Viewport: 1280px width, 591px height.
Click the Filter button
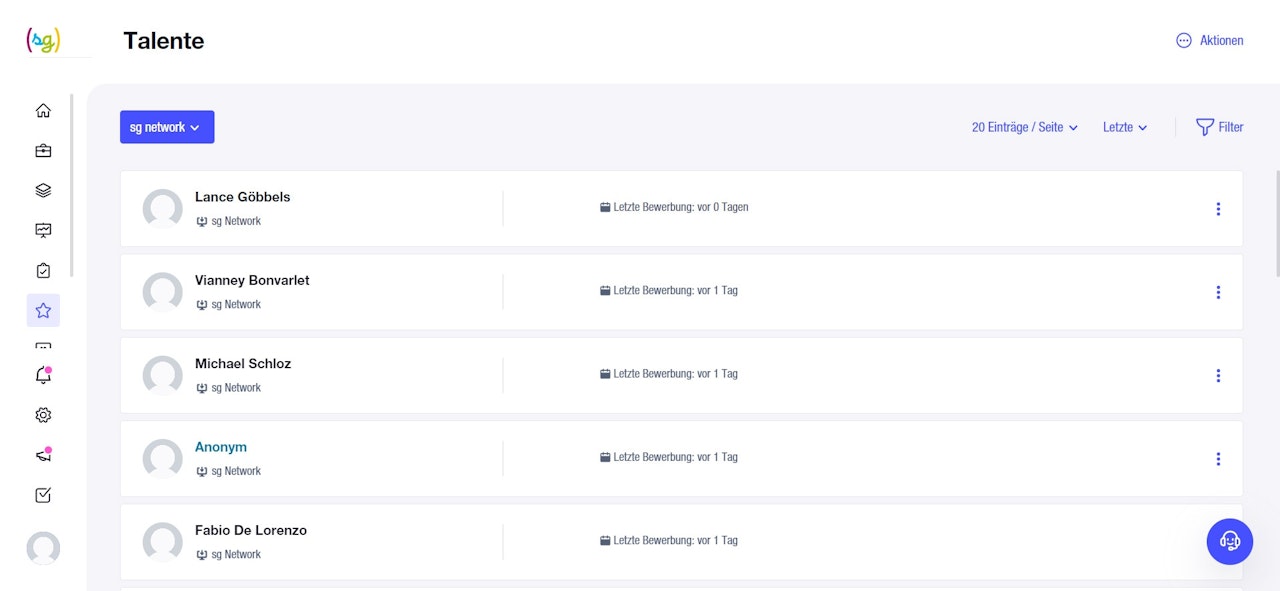click(1220, 127)
